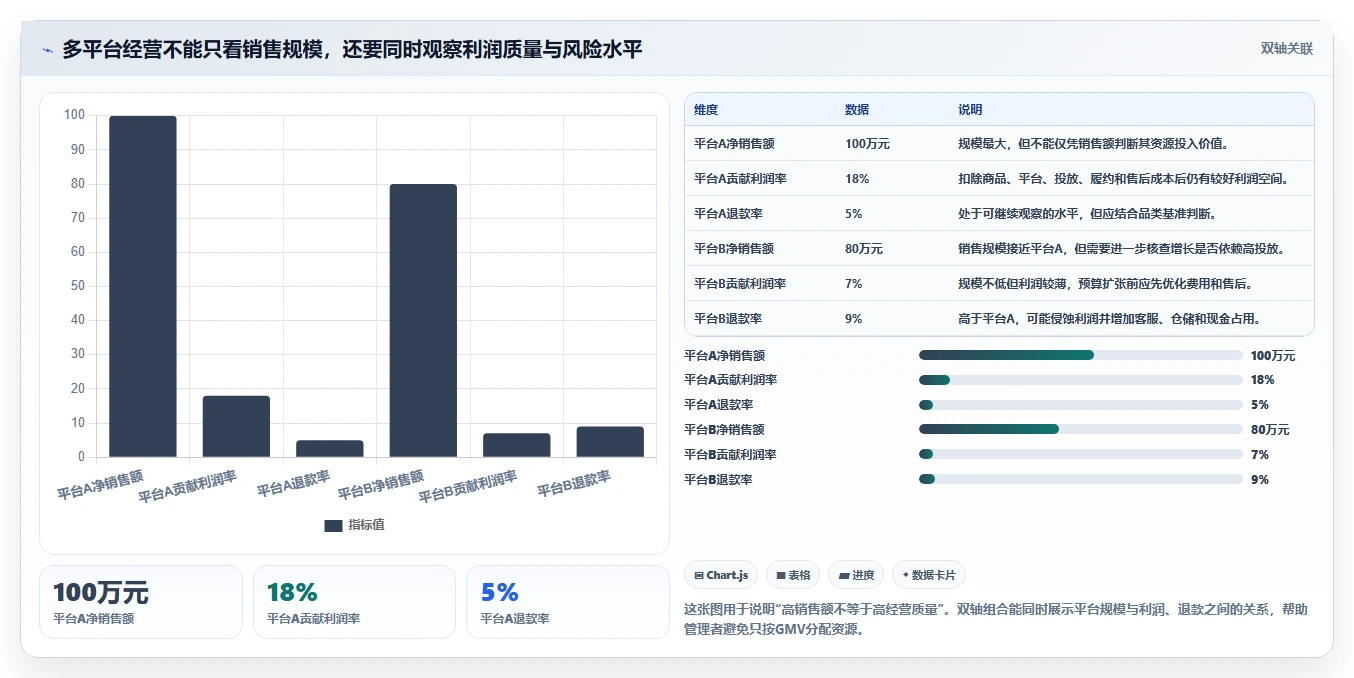Click the 数据 column header
This screenshot has height=678, width=1354.
tap(857, 110)
